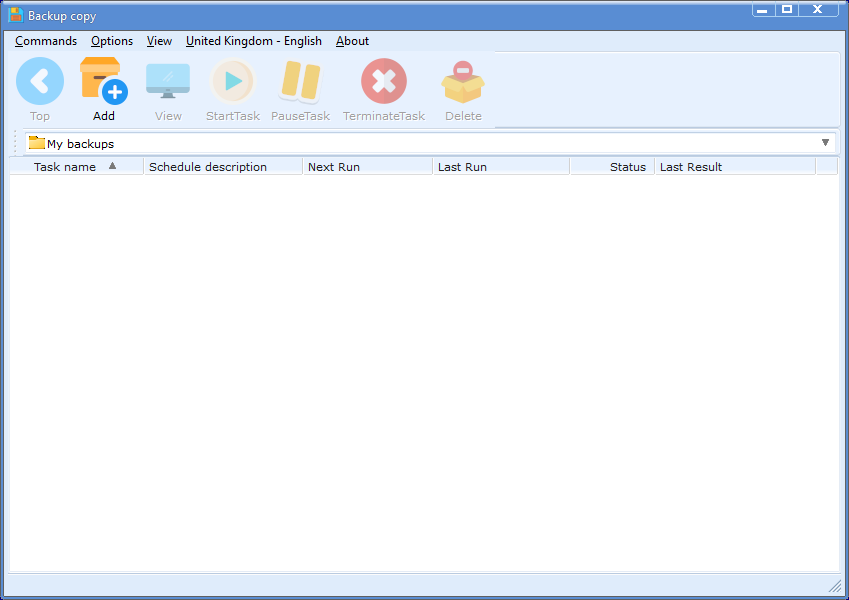Open the View menu in menu bar
Screen dimensions: 849x600
coord(159,41)
